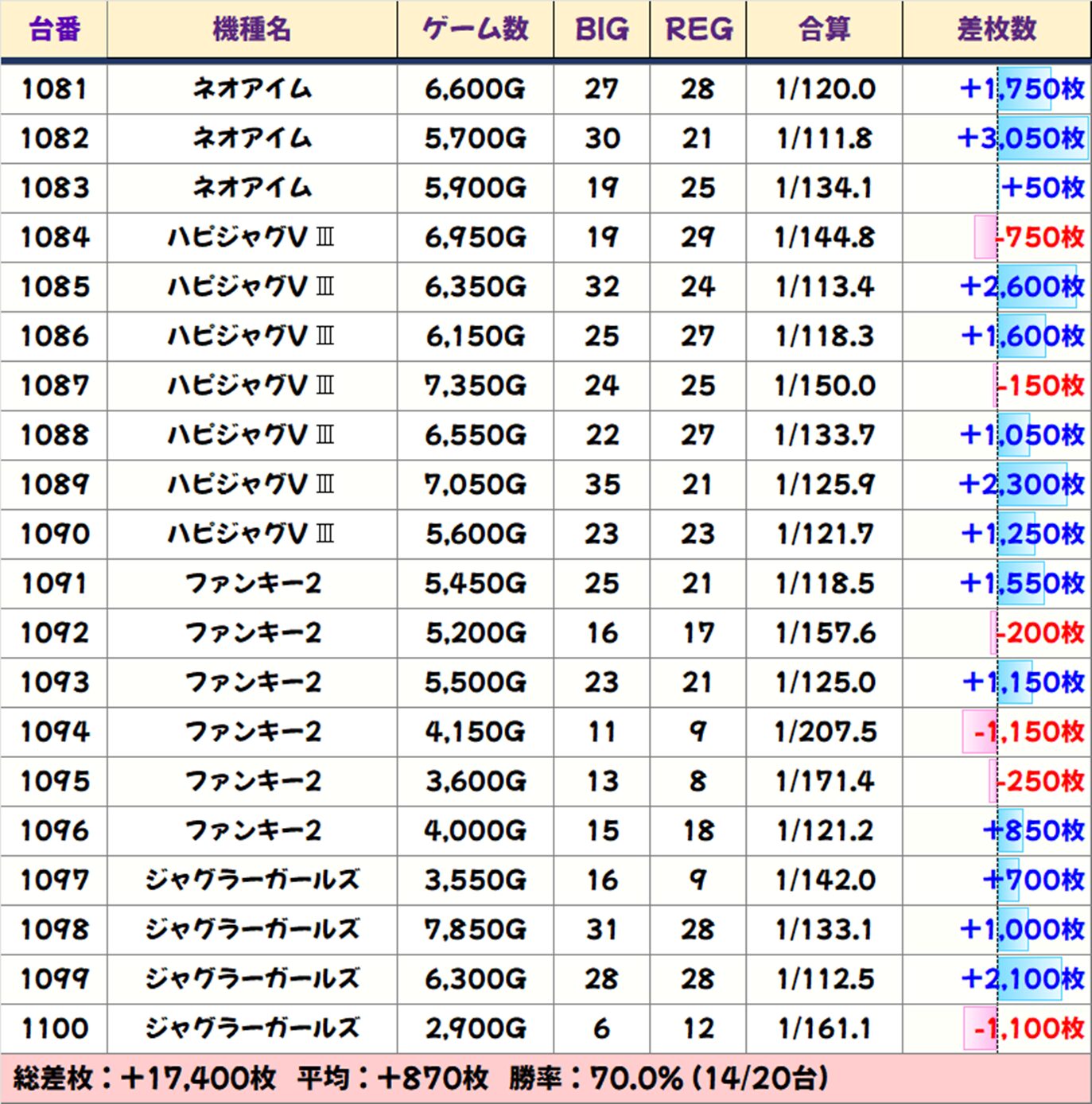The height and width of the screenshot is (1104, 1092).
Task: Click the -750枚 value for machine 1084
Action: click(x=1040, y=237)
